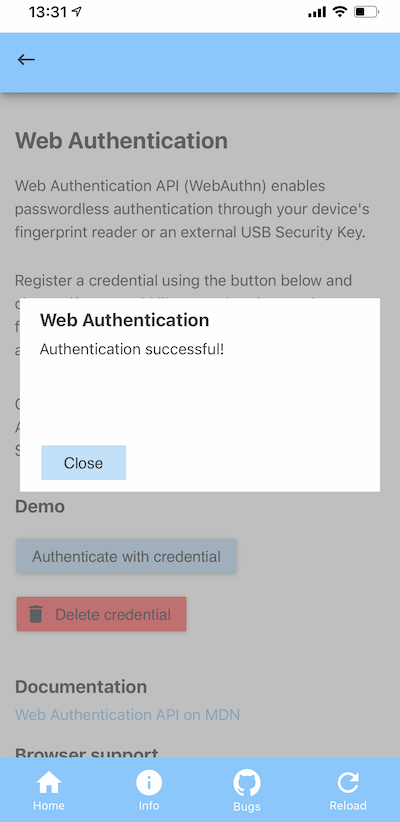Tap the location arrow beside time
This screenshot has width=400, height=822.
pyautogui.click(x=77, y=12)
